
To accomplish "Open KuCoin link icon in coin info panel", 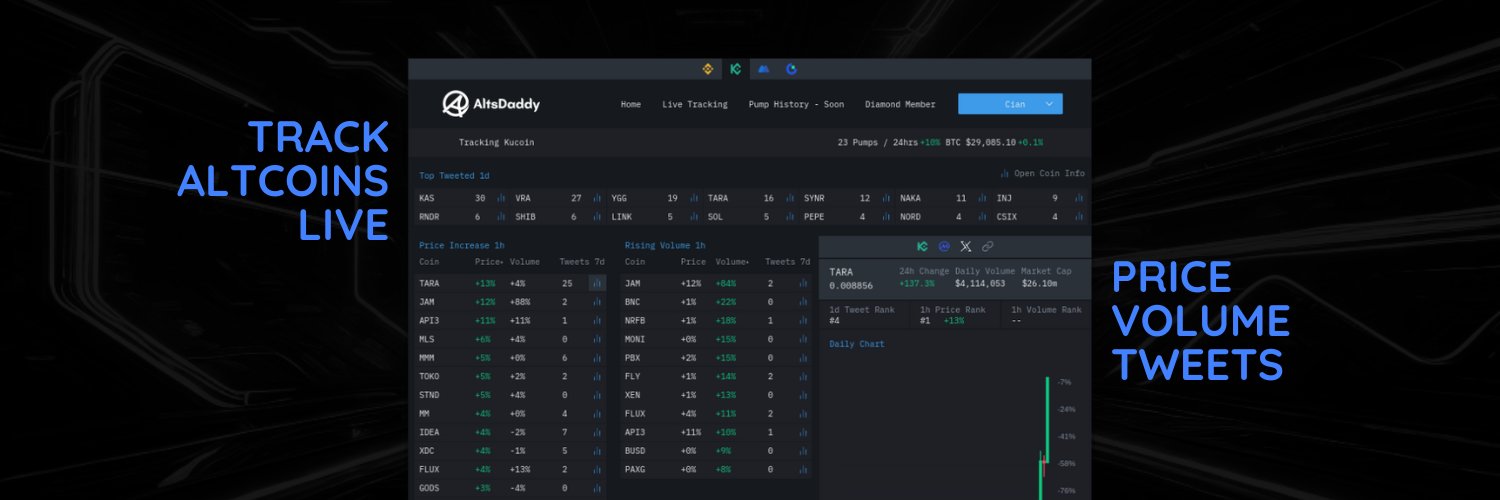I will 922,246.
